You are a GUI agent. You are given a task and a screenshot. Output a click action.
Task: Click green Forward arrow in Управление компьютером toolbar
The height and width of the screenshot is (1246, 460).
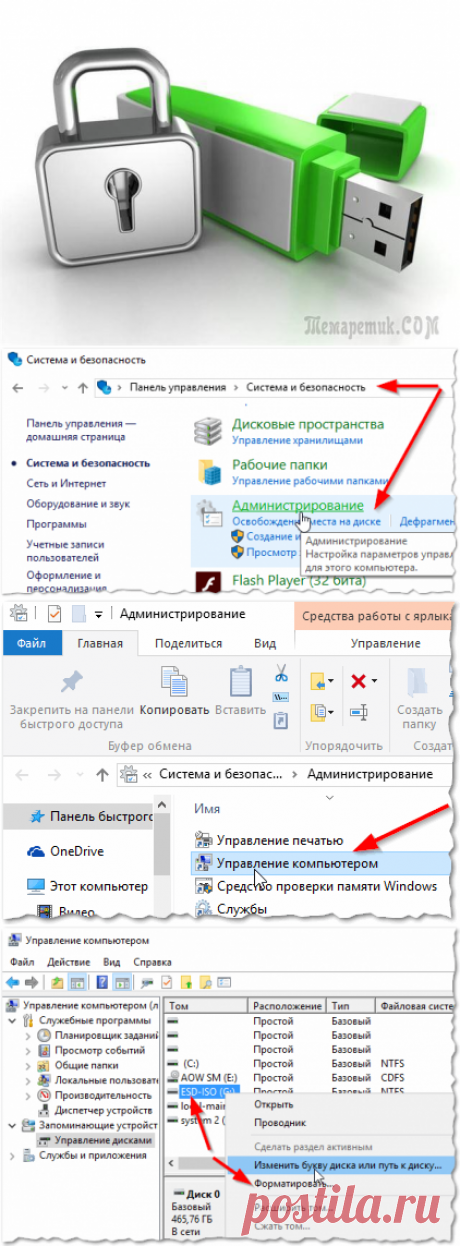point(33,981)
